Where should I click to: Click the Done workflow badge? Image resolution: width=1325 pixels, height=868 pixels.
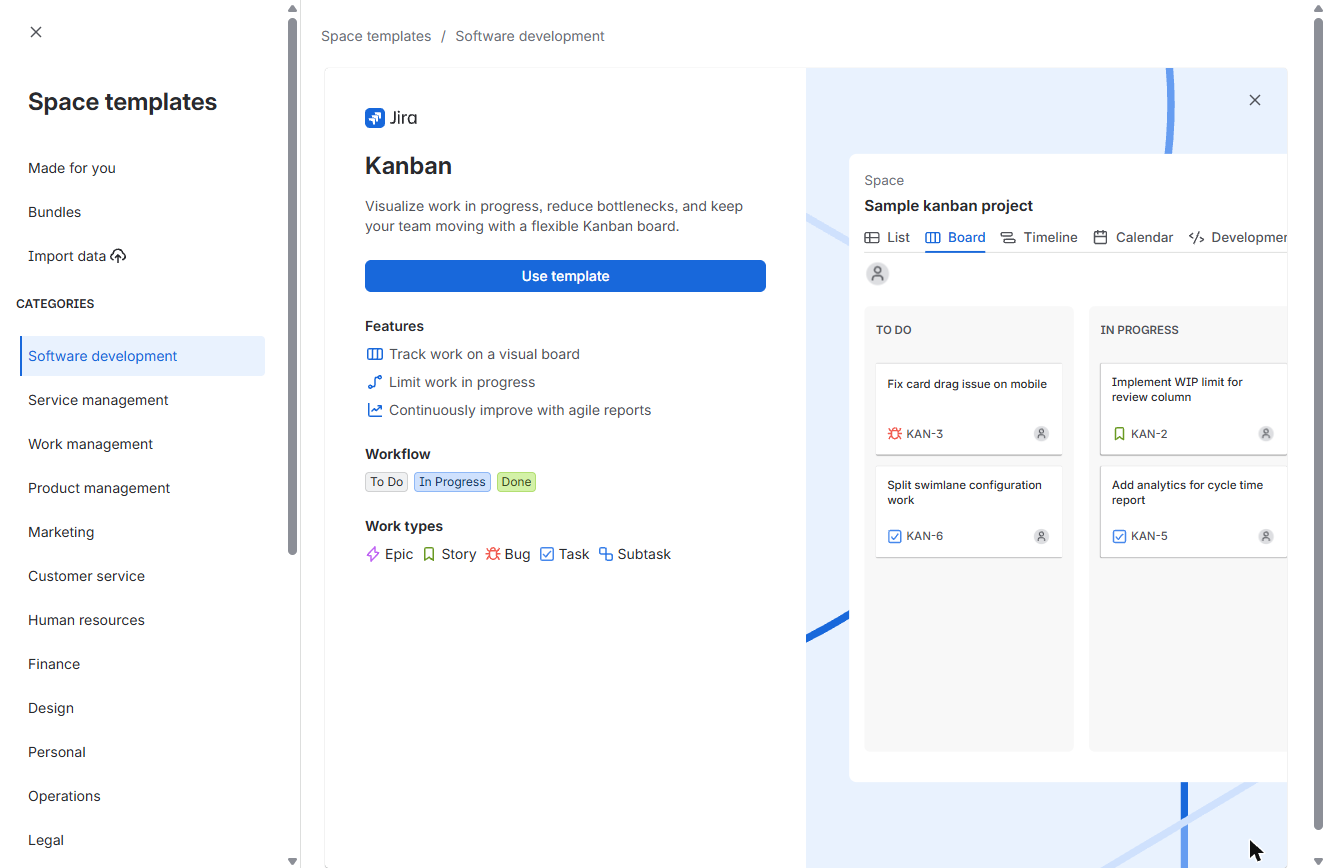click(x=516, y=482)
